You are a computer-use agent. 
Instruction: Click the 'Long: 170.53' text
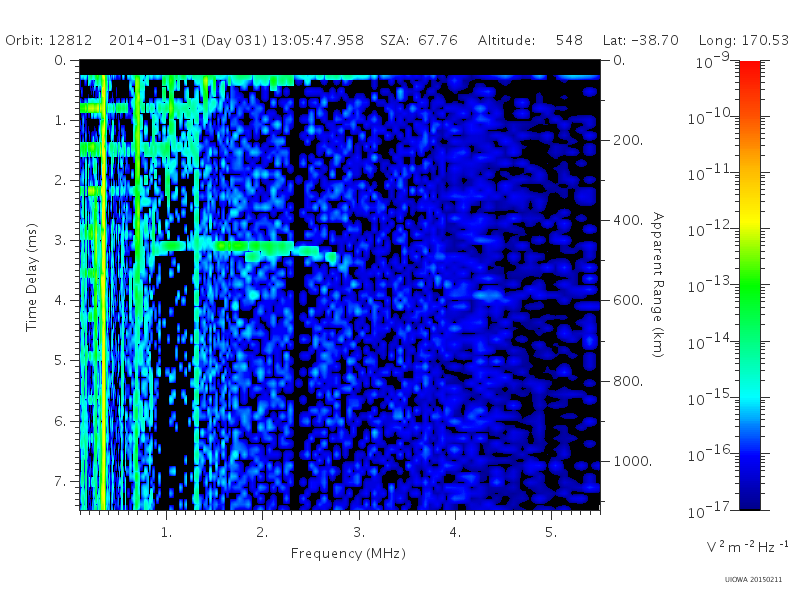pos(743,40)
